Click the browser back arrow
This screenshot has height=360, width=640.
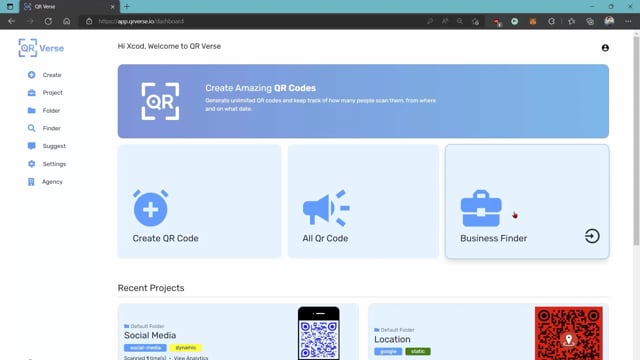pyautogui.click(x=11, y=21)
